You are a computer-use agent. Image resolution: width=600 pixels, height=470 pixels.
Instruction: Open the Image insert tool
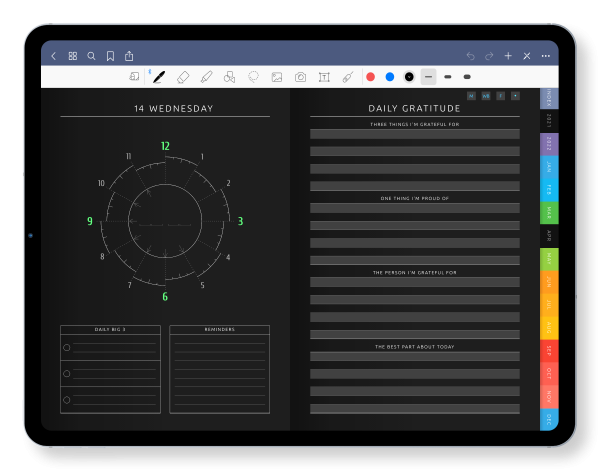[277, 77]
